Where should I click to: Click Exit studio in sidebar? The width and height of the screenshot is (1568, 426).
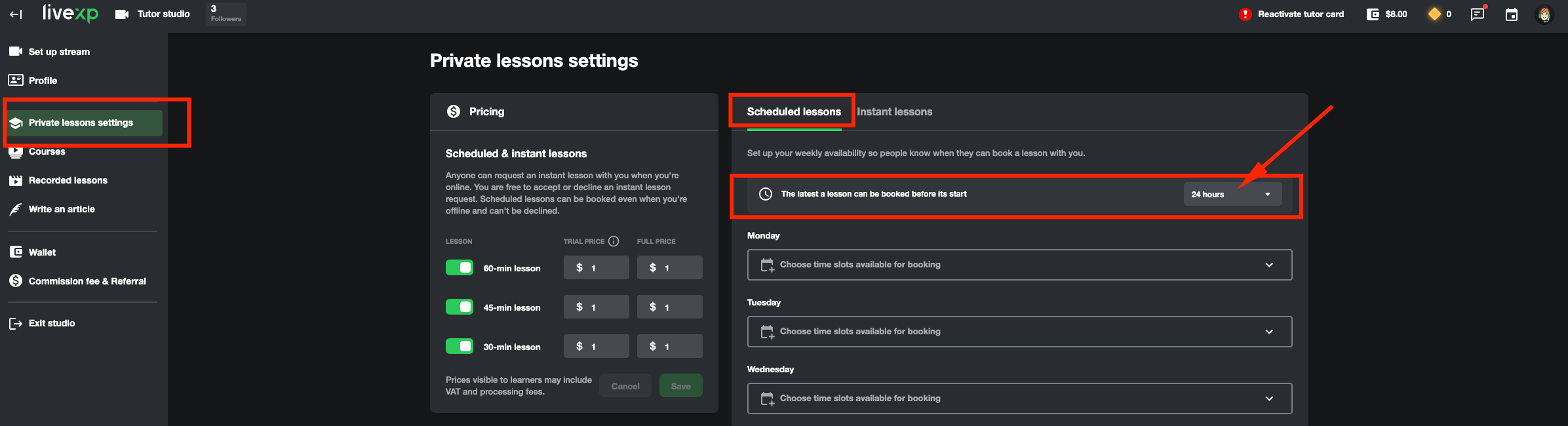point(83,323)
